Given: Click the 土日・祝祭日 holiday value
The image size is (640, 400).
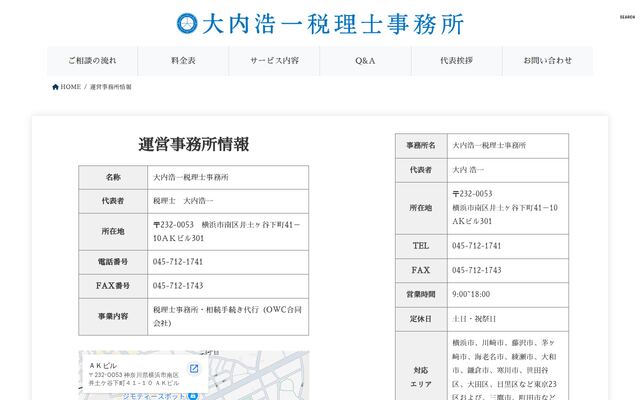Looking at the screenshot, I should coord(474,319).
